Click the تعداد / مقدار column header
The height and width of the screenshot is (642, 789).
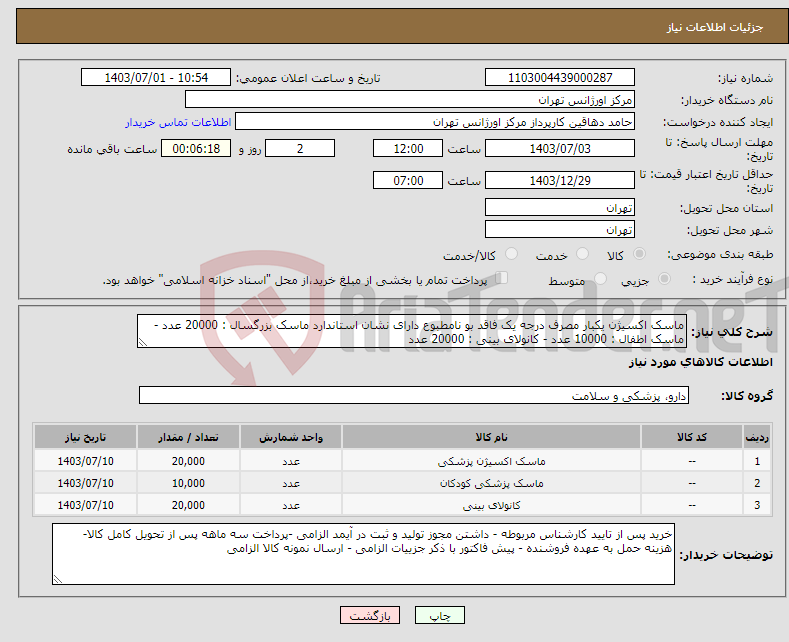point(188,437)
